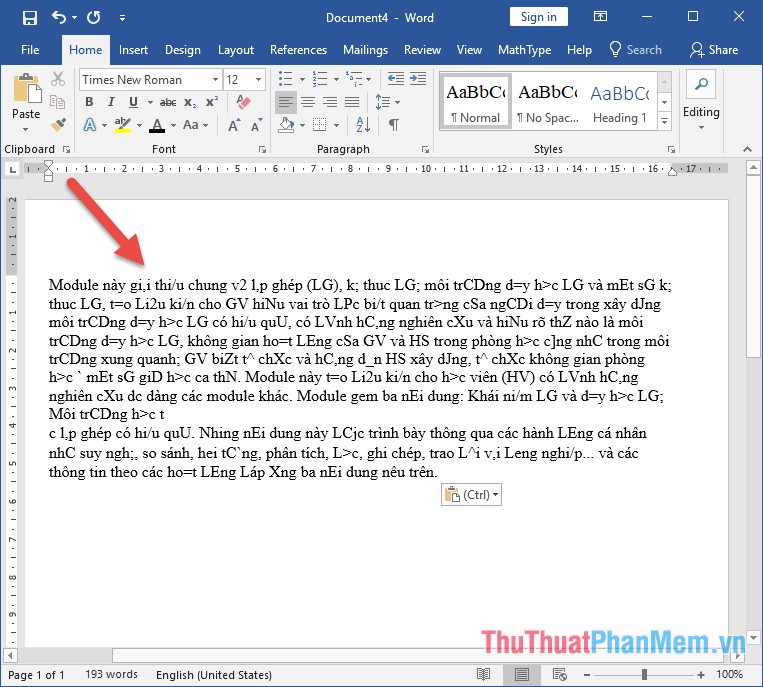Select the Format Painter brush
Image resolution: width=763 pixels, height=687 pixels.
pyautogui.click(x=58, y=125)
